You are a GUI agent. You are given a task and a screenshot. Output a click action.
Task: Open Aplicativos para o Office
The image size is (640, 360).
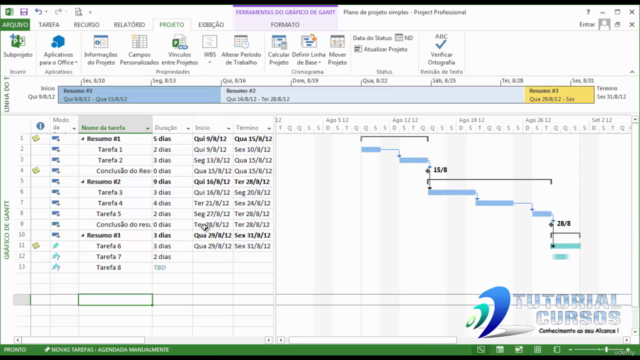pyautogui.click(x=58, y=50)
